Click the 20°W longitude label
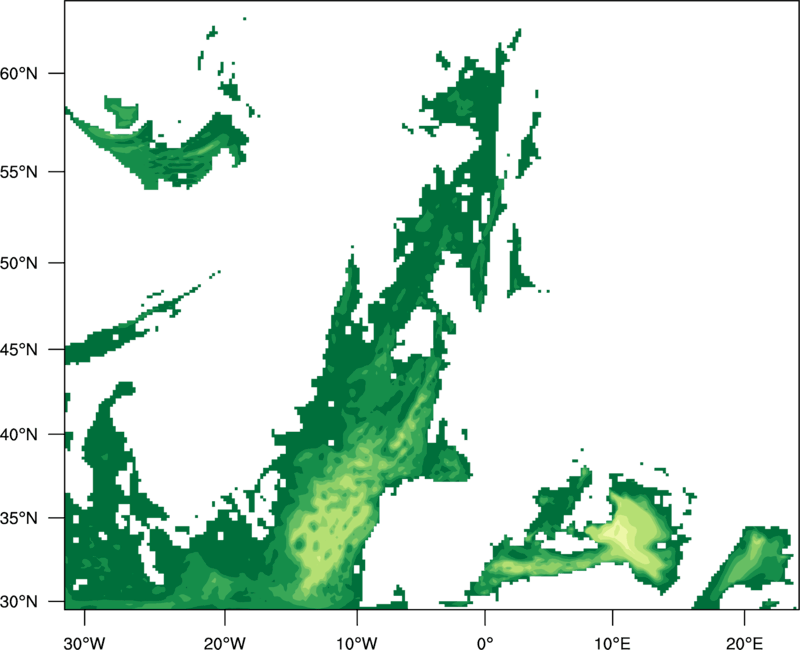800x650 pixels. click(x=225, y=643)
